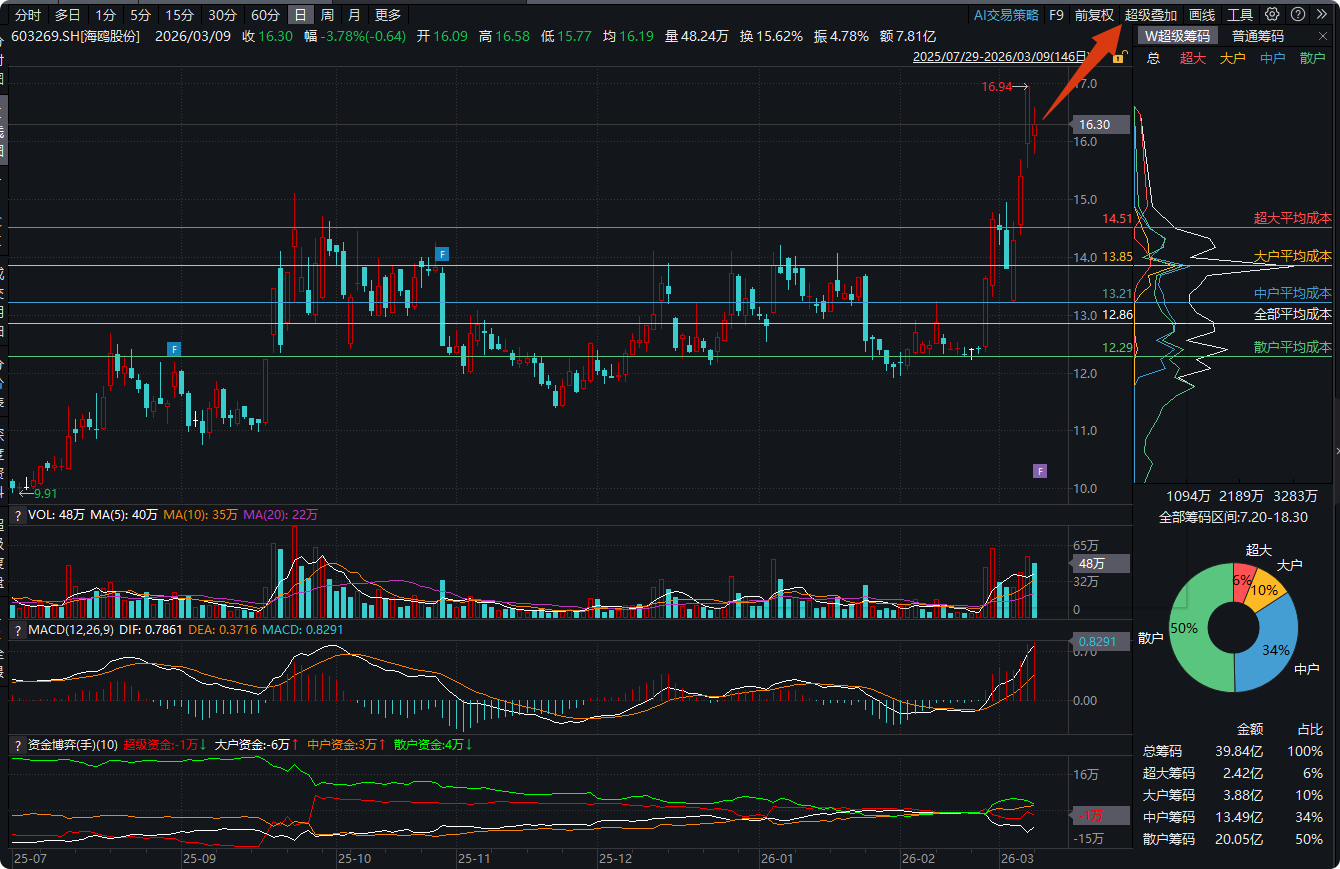The height and width of the screenshot is (869, 1340).
Task: Click the 中户平均成本 label
Action: [1292, 293]
